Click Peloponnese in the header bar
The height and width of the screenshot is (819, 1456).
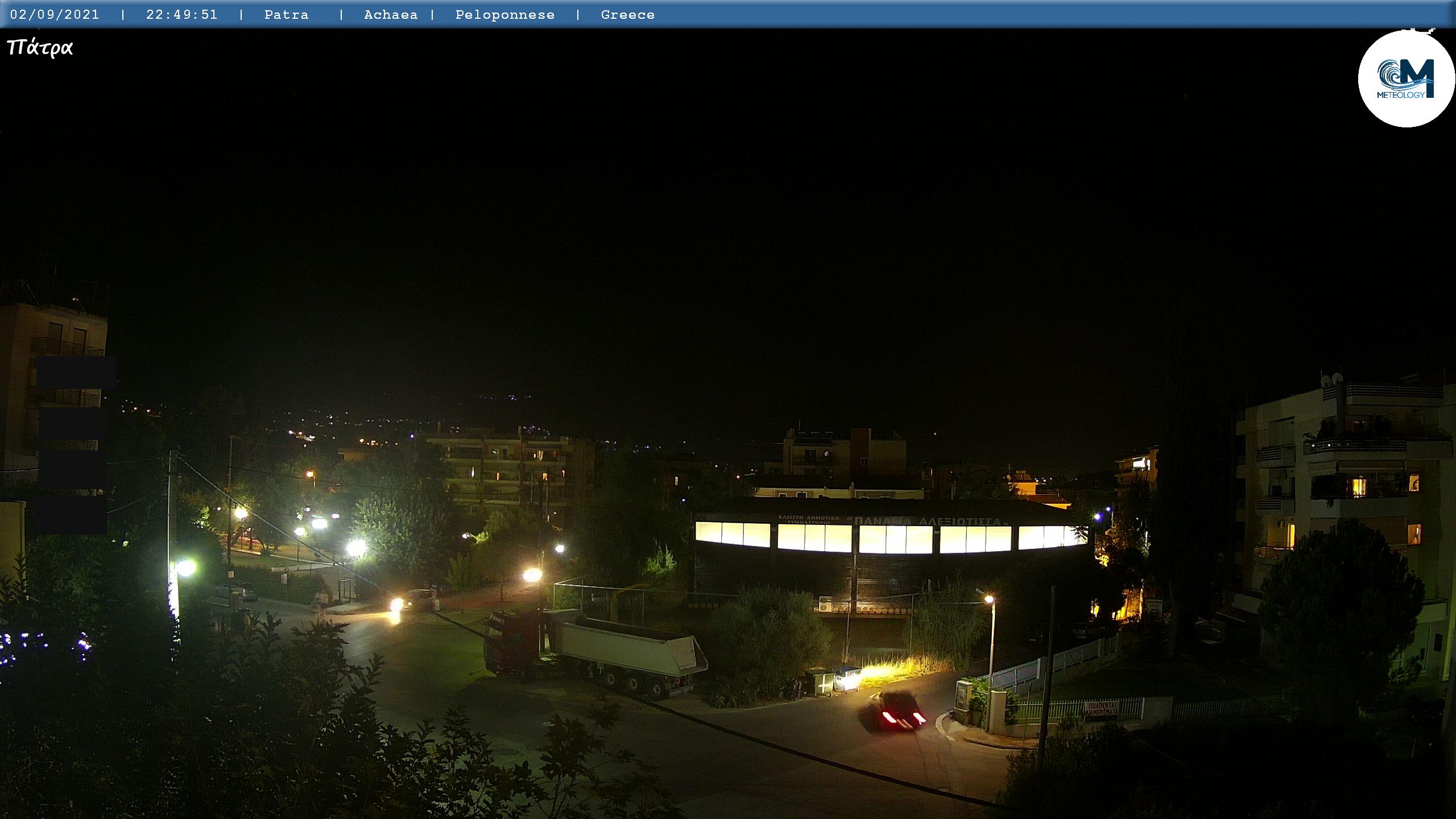pos(504,15)
